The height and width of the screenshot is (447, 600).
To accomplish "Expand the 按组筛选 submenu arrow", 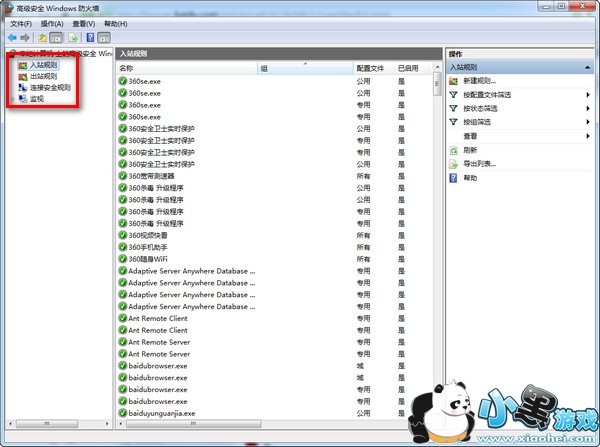I will click(588, 122).
